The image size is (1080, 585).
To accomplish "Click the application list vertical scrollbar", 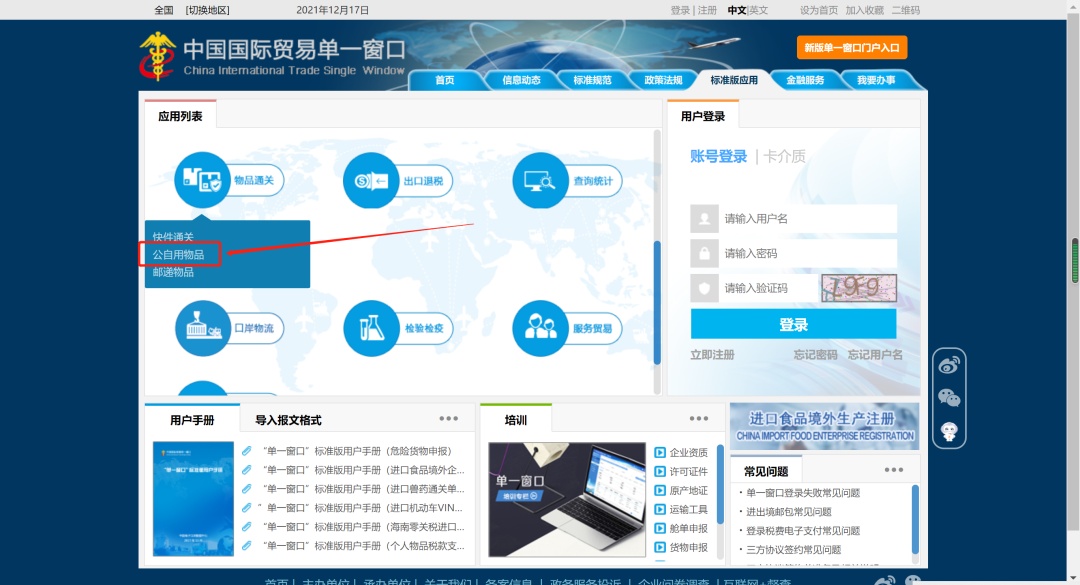I will pos(657,302).
